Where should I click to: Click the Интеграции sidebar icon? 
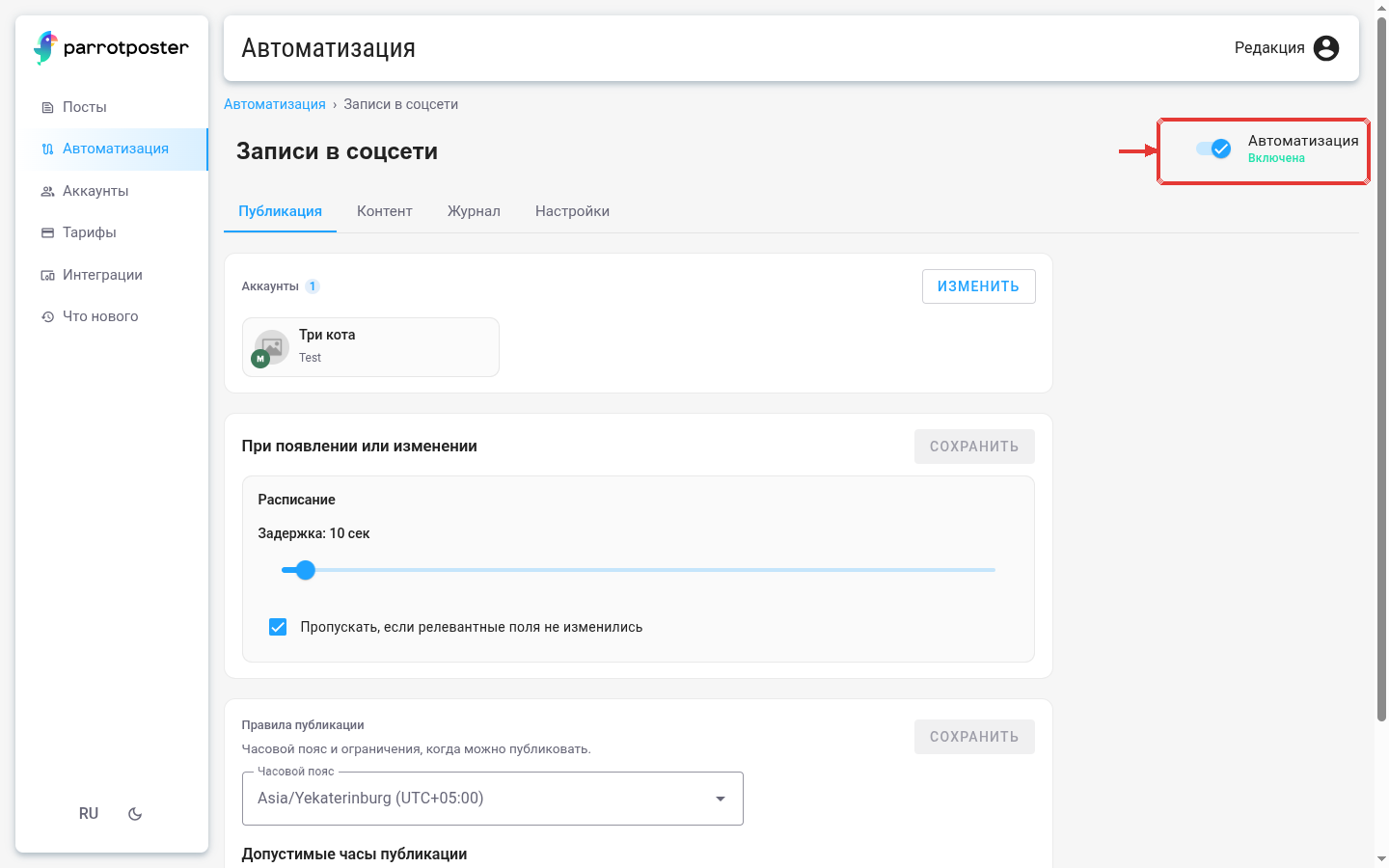tap(47, 275)
